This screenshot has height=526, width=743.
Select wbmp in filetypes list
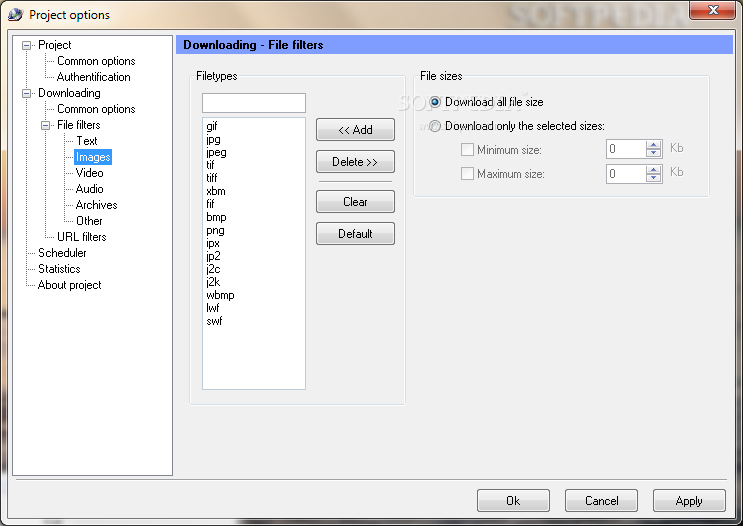(220, 295)
